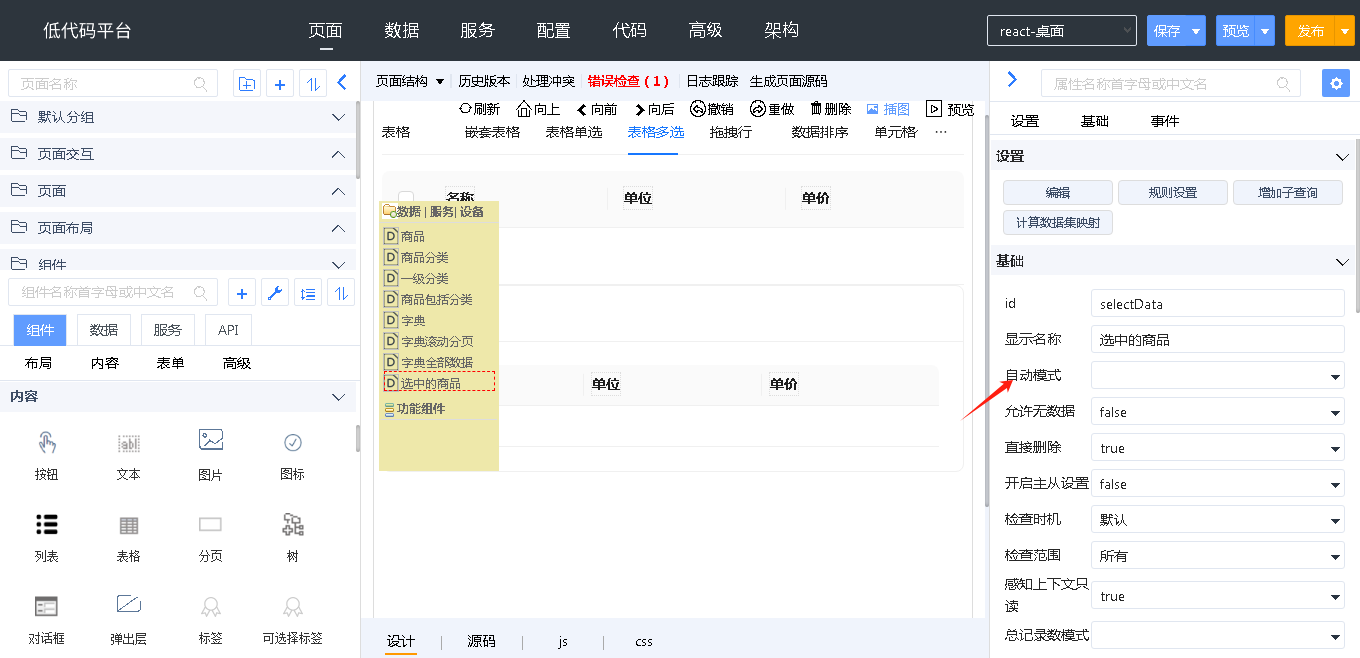The width and height of the screenshot is (1360, 658).
Task: Switch to the API component tab
Action: click(x=228, y=330)
